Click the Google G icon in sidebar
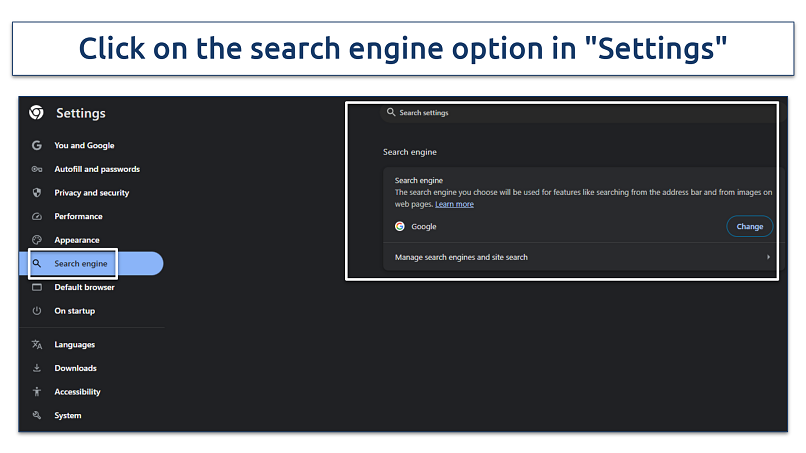 (37, 146)
